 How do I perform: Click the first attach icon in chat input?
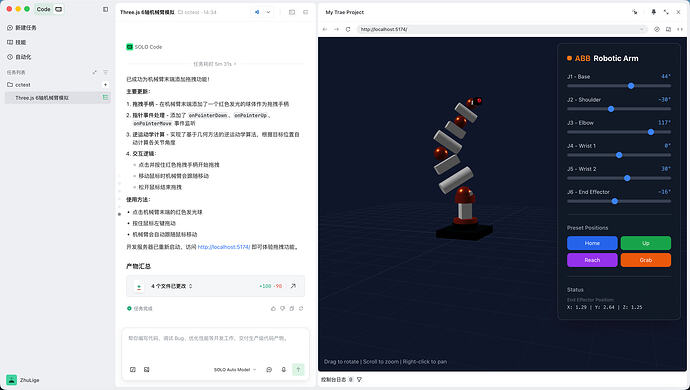[x=133, y=370]
